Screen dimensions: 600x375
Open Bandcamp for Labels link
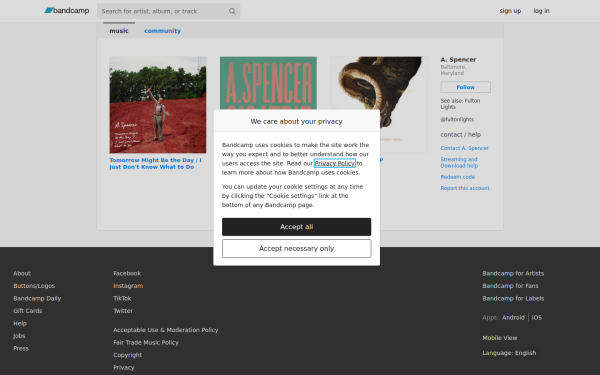coord(513,298)
